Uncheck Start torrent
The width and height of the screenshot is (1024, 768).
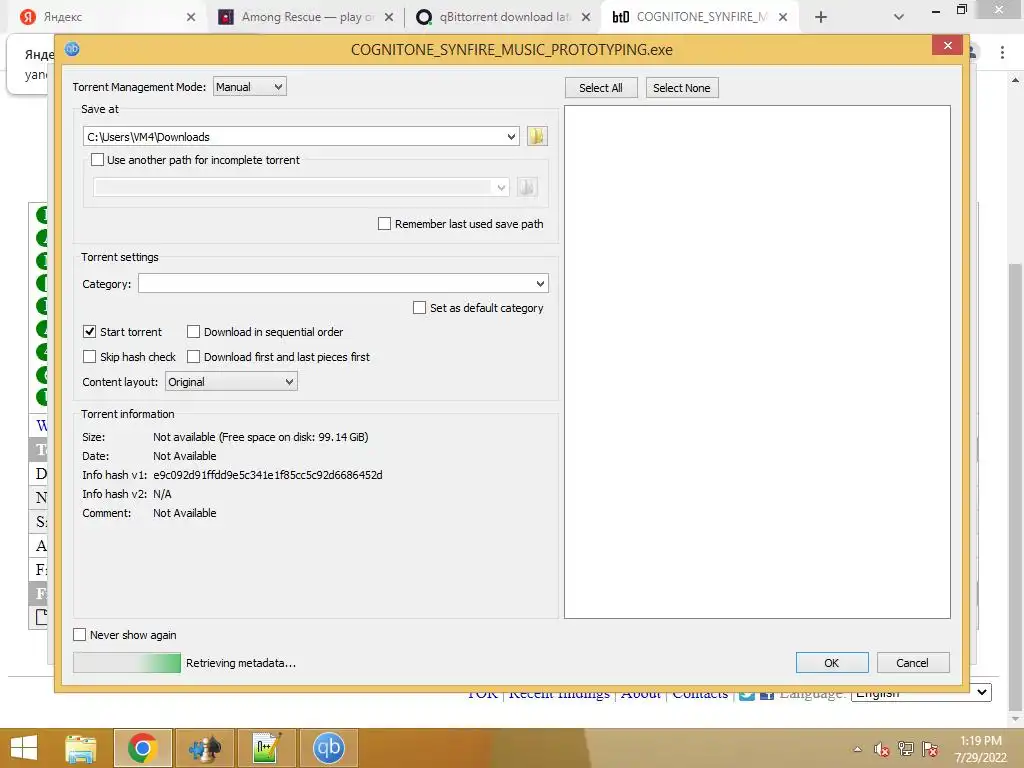coord(89,332)
